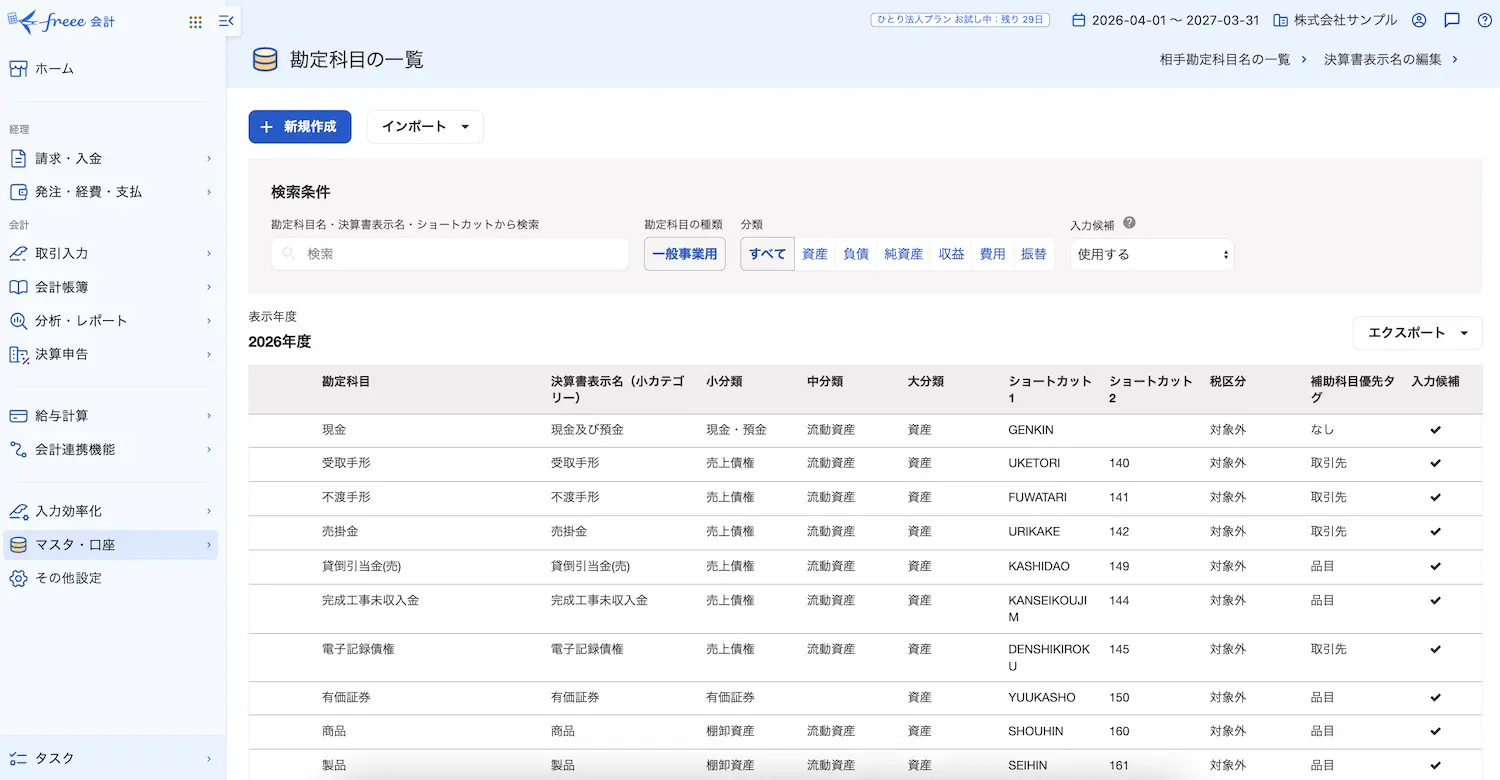This screenshot has width=1500, height=780.
Task: Filter accounts by 負債
Action: 856,254
